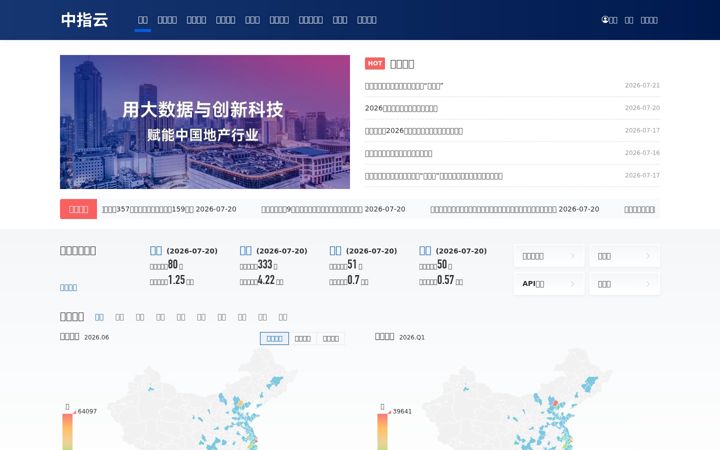Click the 中指云 logo in the header

[84, 20]
